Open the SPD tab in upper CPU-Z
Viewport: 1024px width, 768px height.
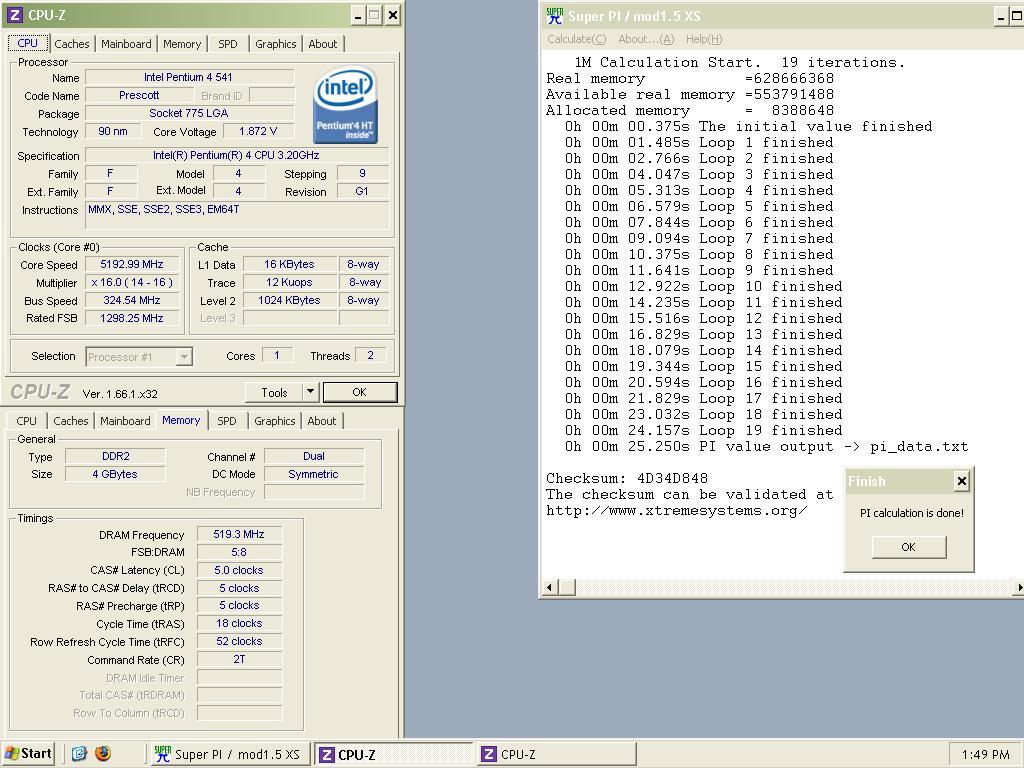[x=227, y=44]
